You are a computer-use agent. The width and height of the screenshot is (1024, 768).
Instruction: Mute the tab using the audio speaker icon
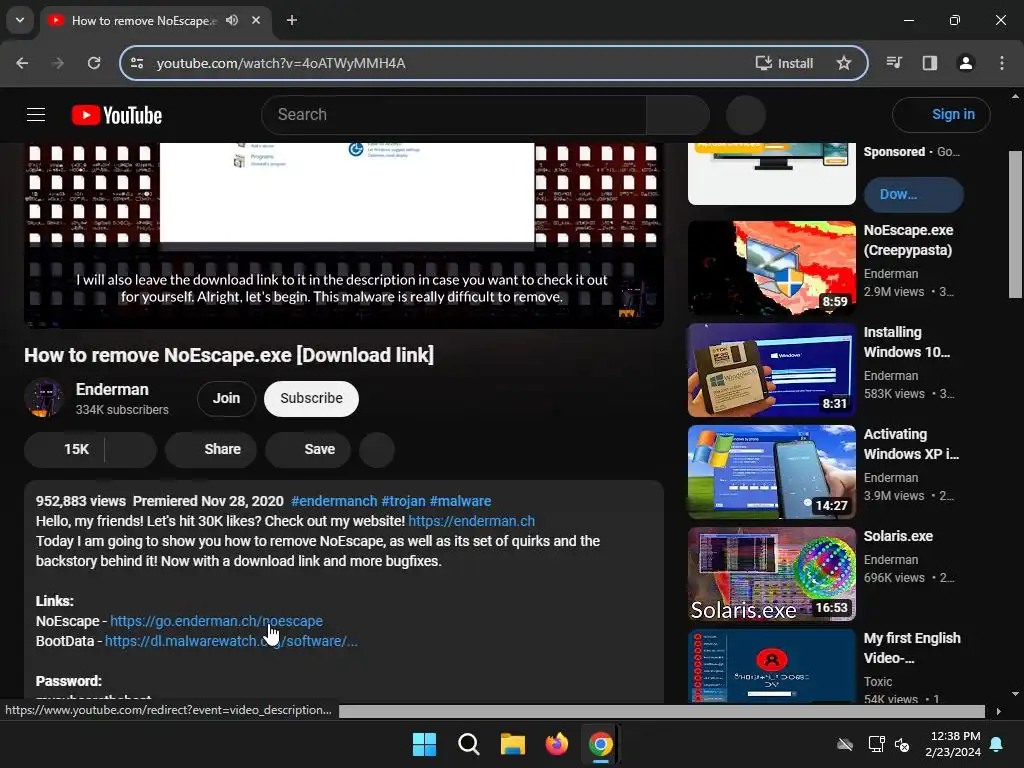[232, 20]
